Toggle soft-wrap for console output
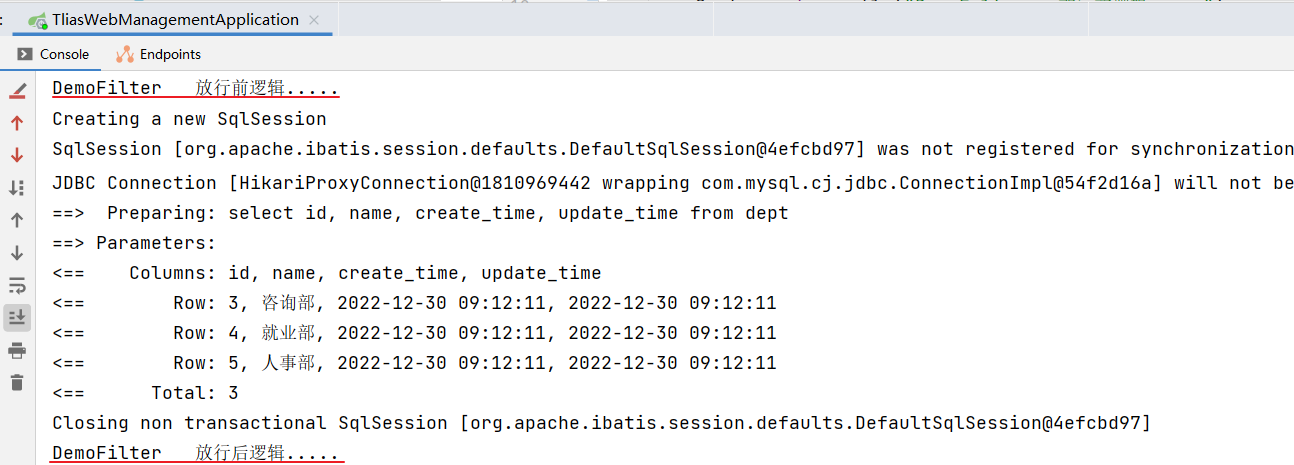This screenshot has height=465, width=1294. point(17,285)
